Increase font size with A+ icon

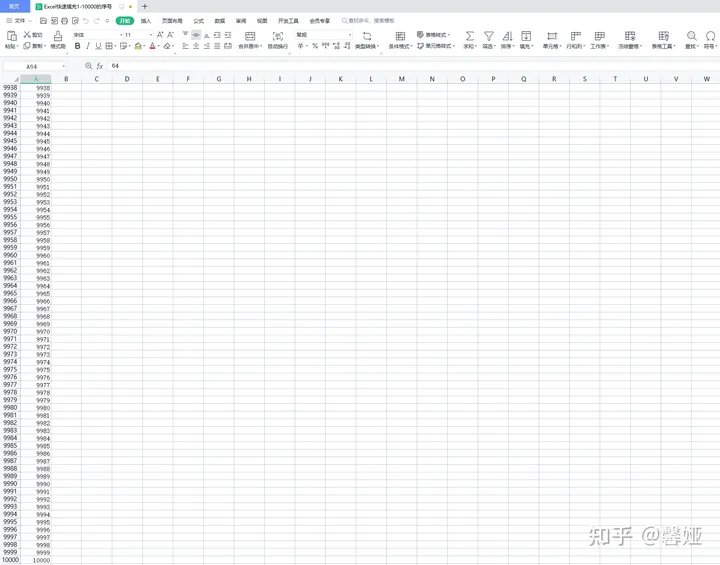(160, 34)
